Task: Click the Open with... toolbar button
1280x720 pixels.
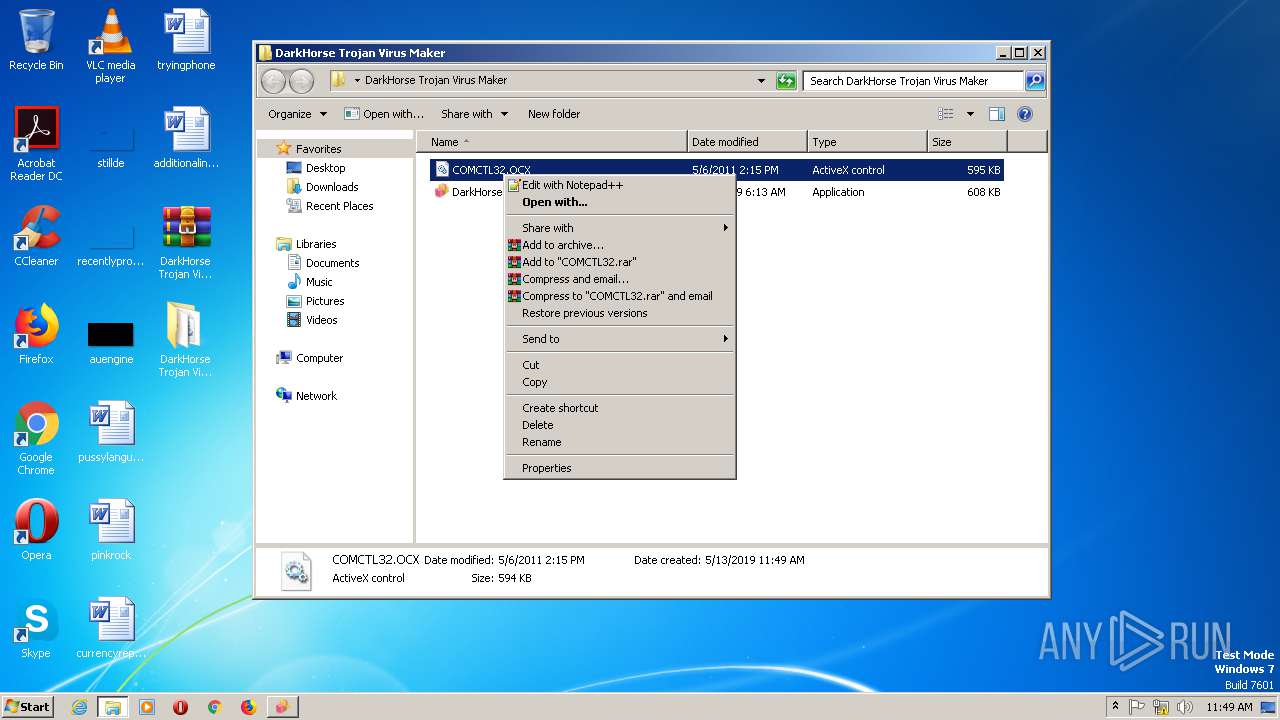Action: [384, 114]
